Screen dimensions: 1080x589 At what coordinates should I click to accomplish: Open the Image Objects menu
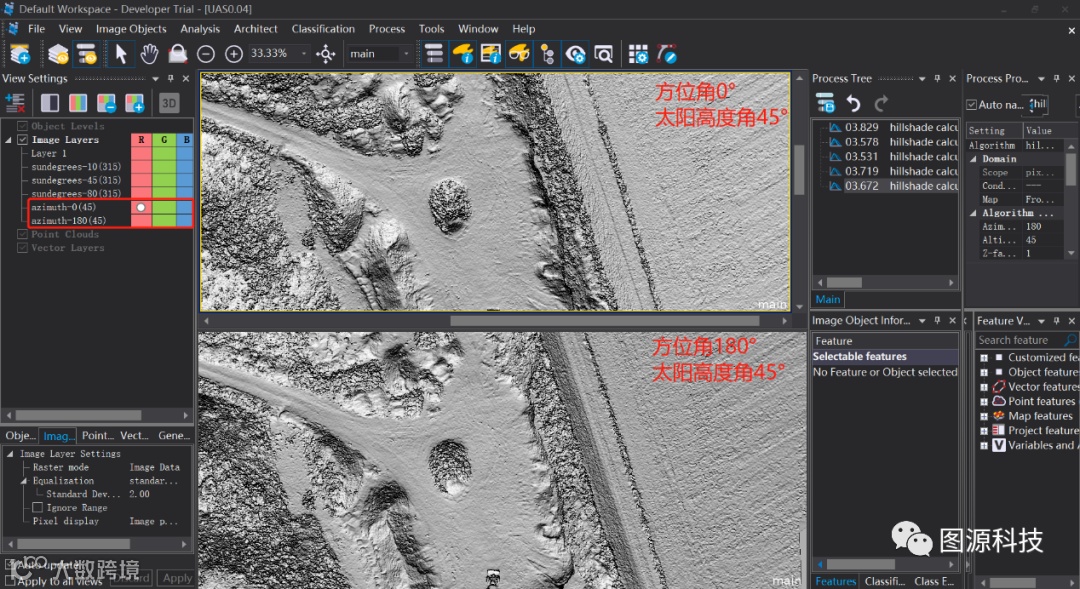pyautogui.click(x=131, y=29)
